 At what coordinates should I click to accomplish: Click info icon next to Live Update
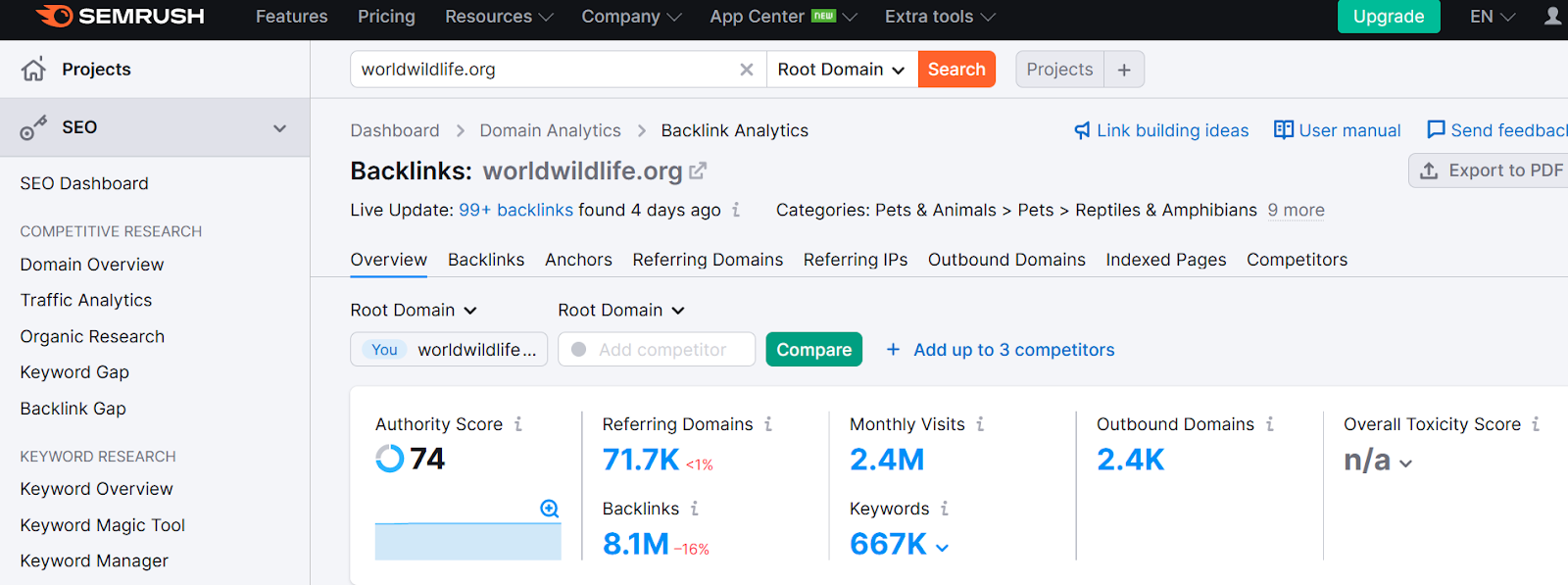point(736,210)
